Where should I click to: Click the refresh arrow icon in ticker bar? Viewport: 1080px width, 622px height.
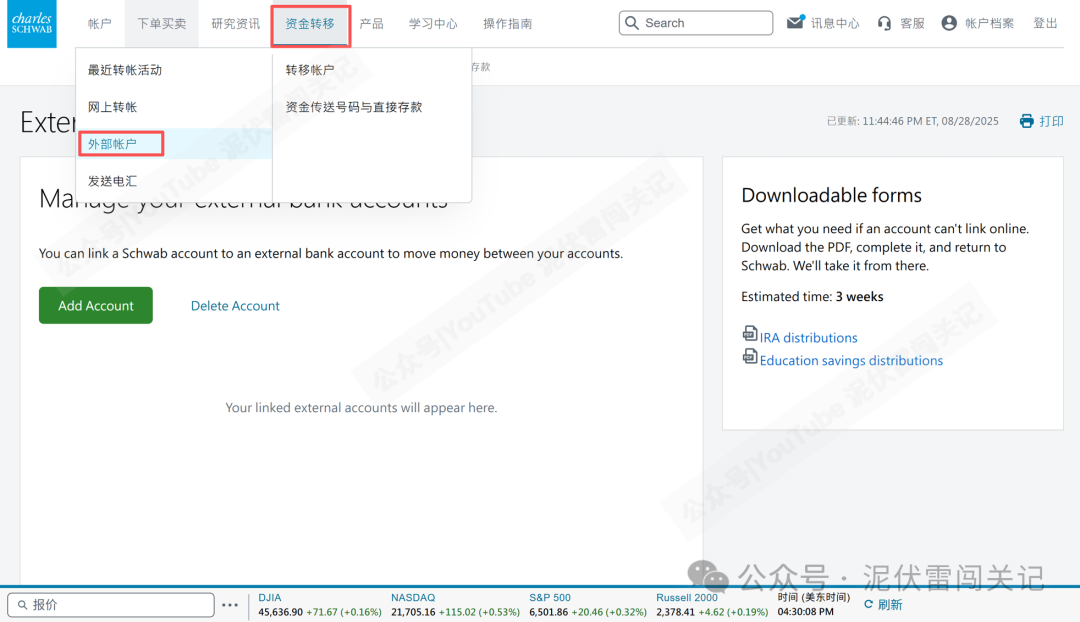pyautogui.click(x=869, y=604)
